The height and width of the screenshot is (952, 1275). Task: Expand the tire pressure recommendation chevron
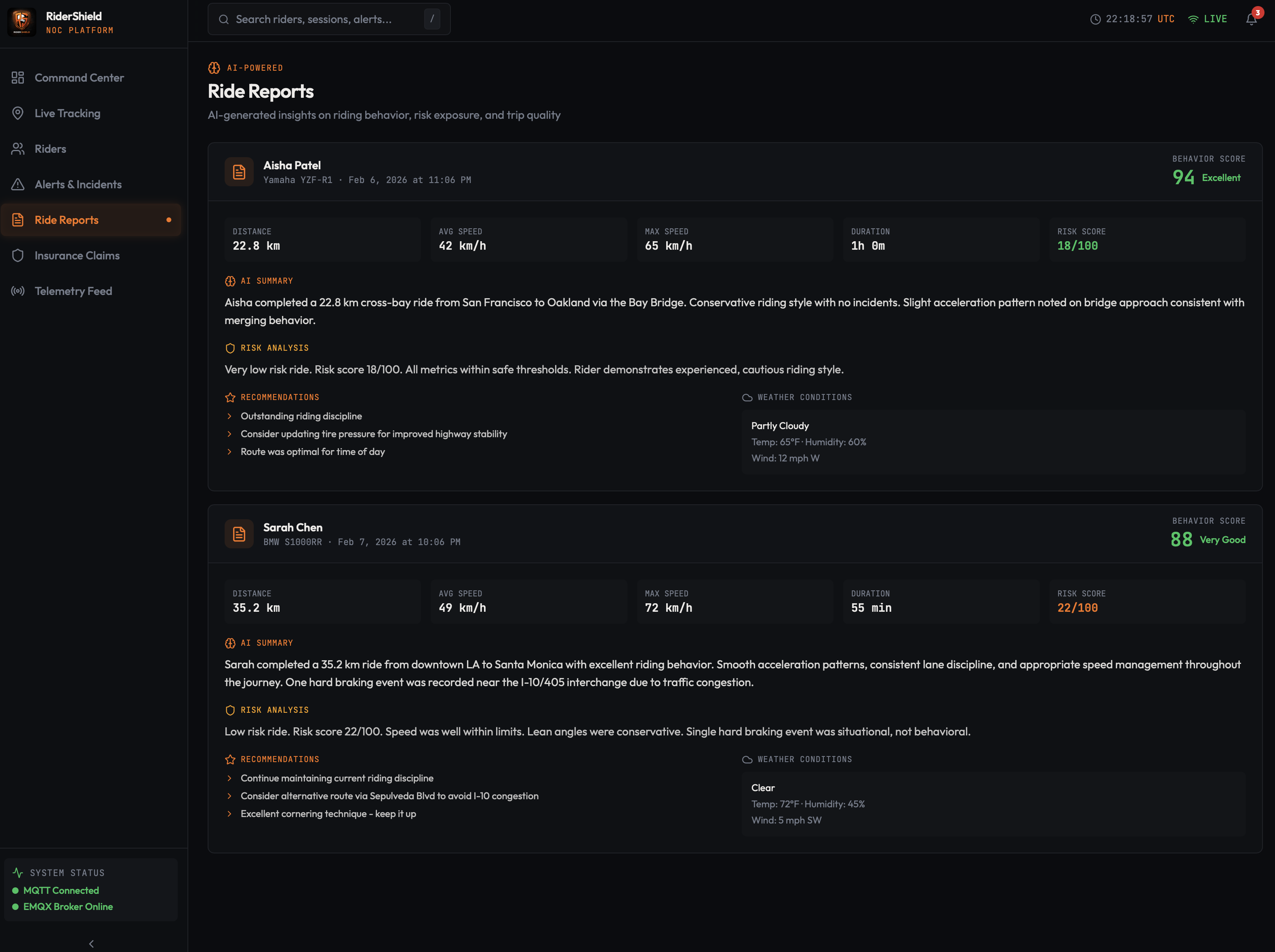pos(230,434)
